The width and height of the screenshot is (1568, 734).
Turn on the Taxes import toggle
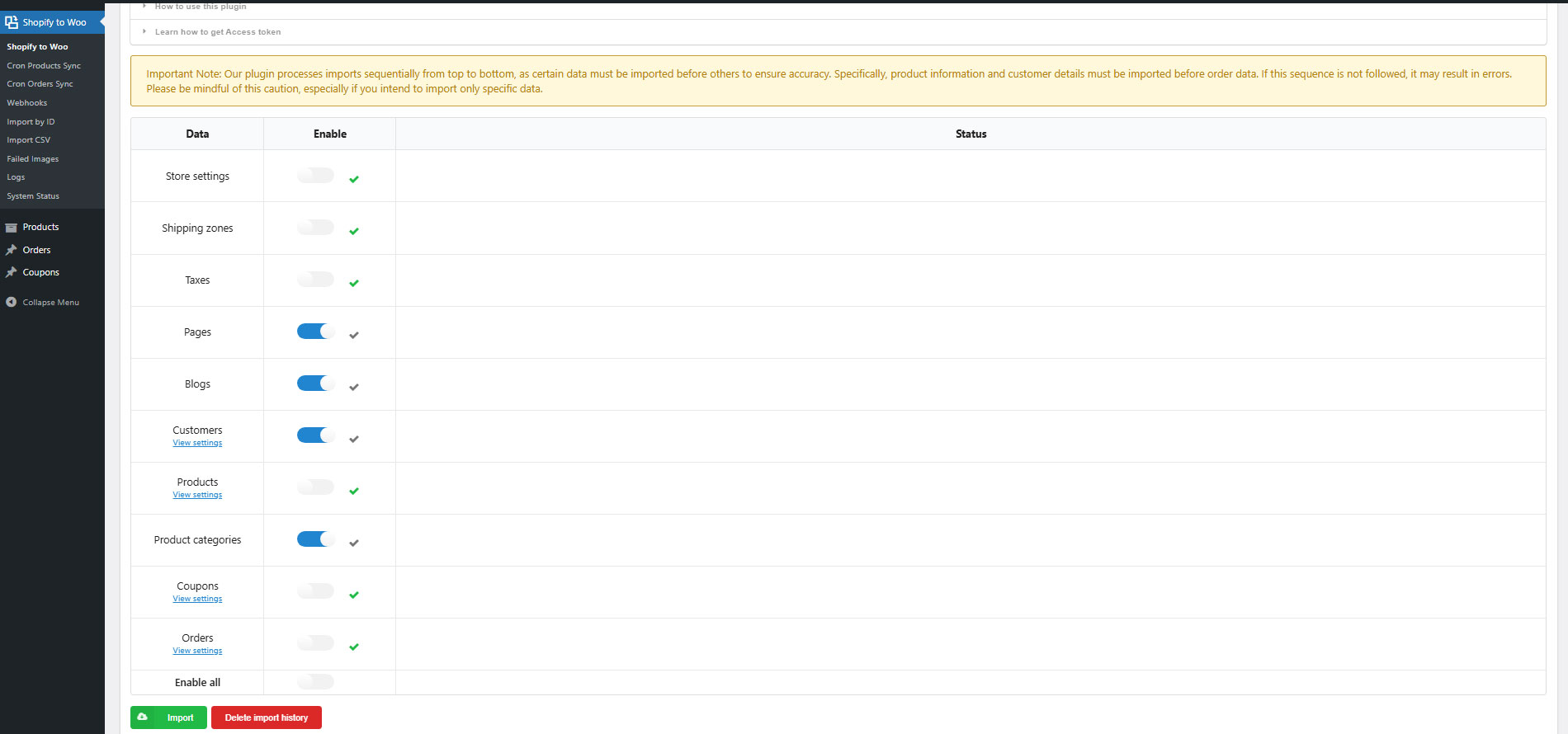click(315, 279)
